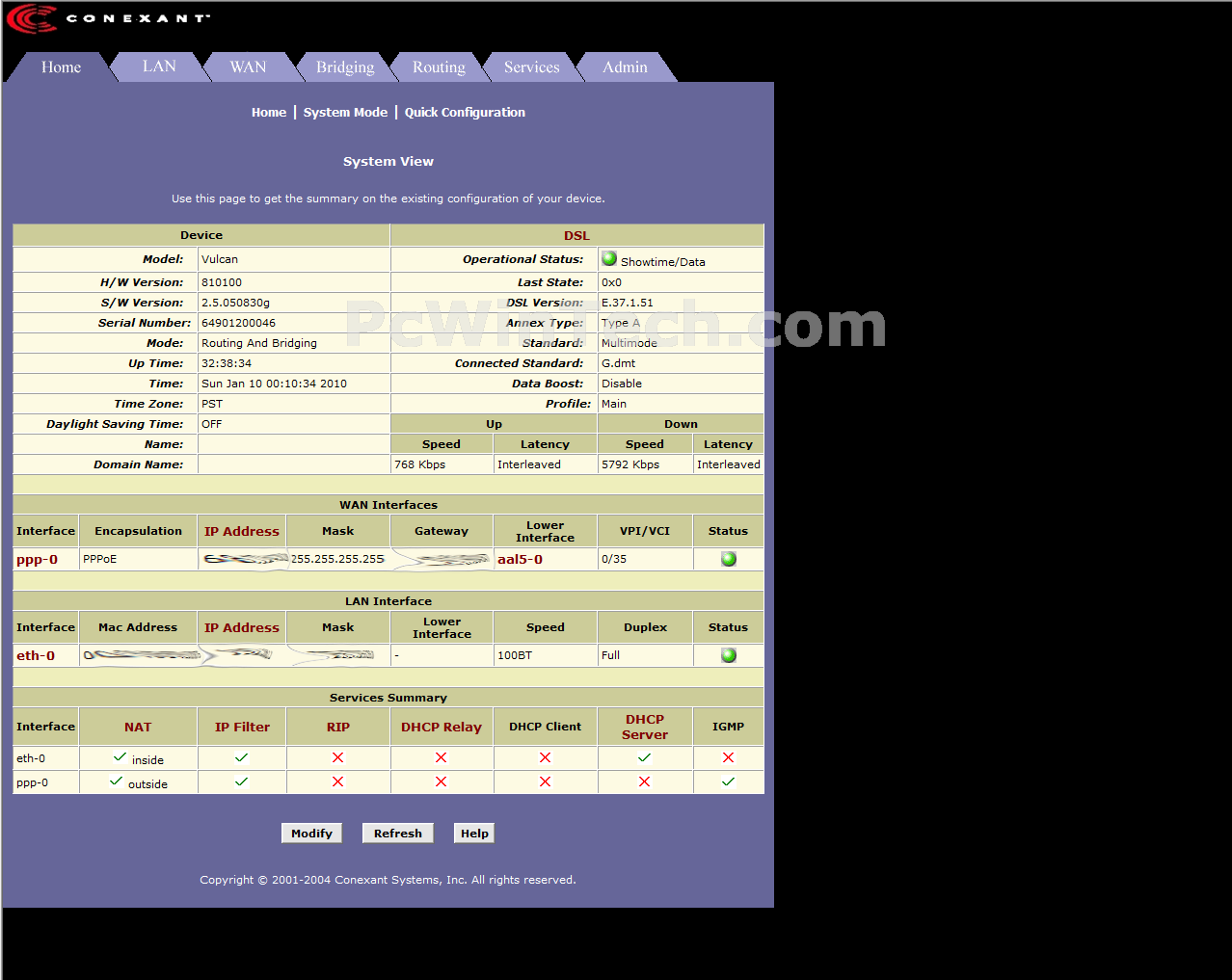Click the downstream speed "5792 Kbps"
Screen dimensions: 1232x980
click(630, 464)
